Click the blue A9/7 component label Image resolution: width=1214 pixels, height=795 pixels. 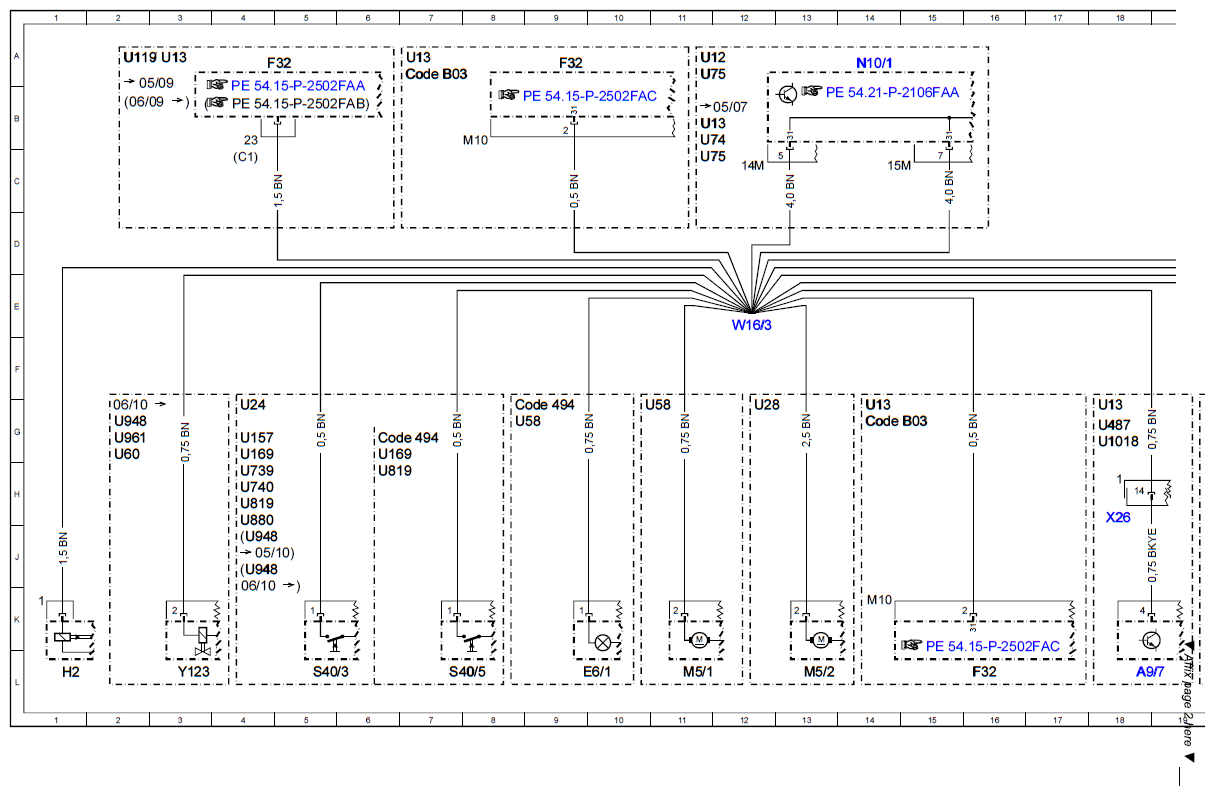(x=1151, y=673)
